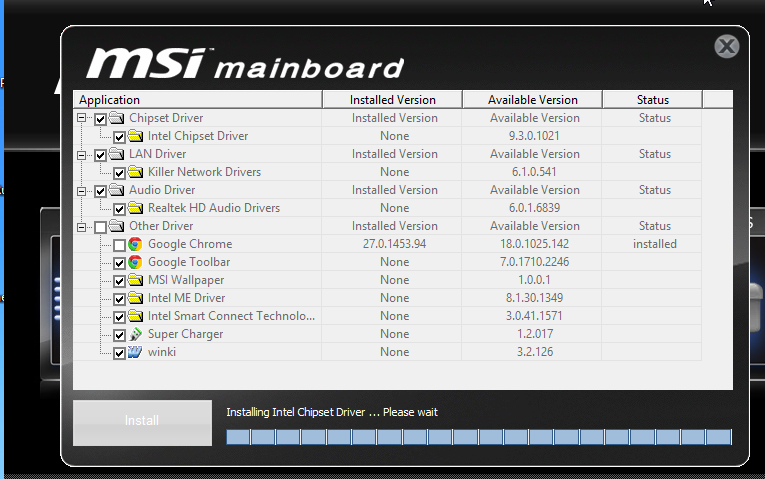Click the Available Version column header
Viewport: 765px width, 479px height.
coord(532,99)
